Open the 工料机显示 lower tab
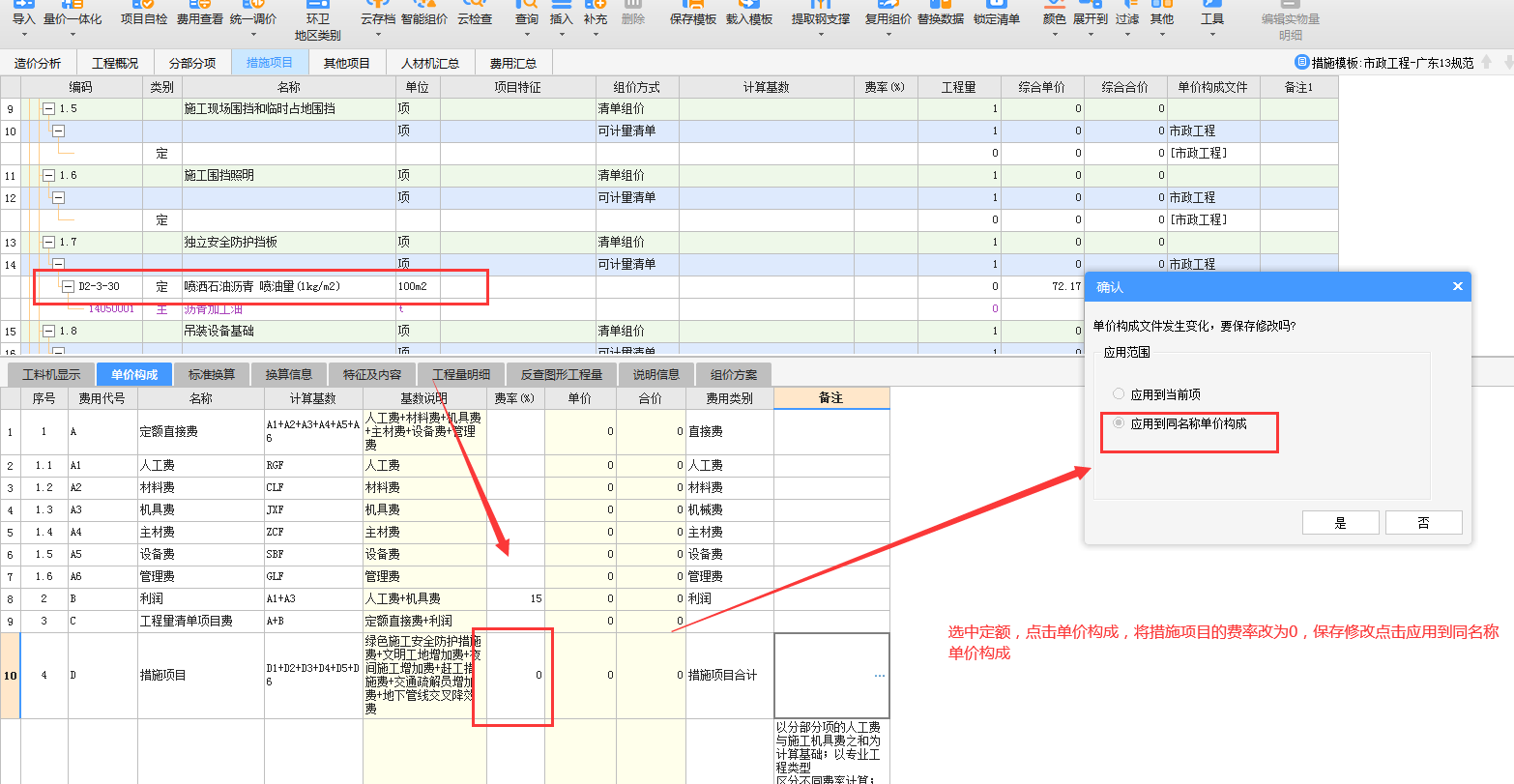 coord(50,375)
